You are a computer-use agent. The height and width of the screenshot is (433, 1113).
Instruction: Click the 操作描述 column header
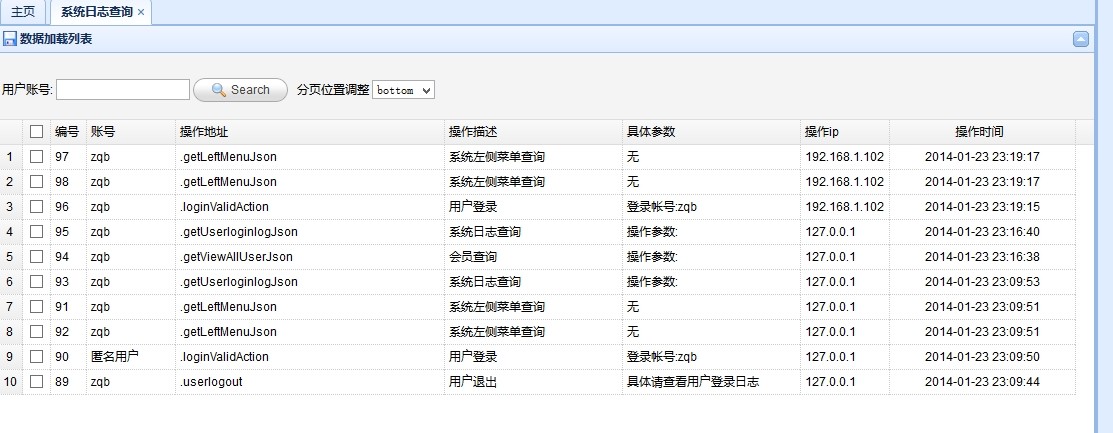(533, 131)
